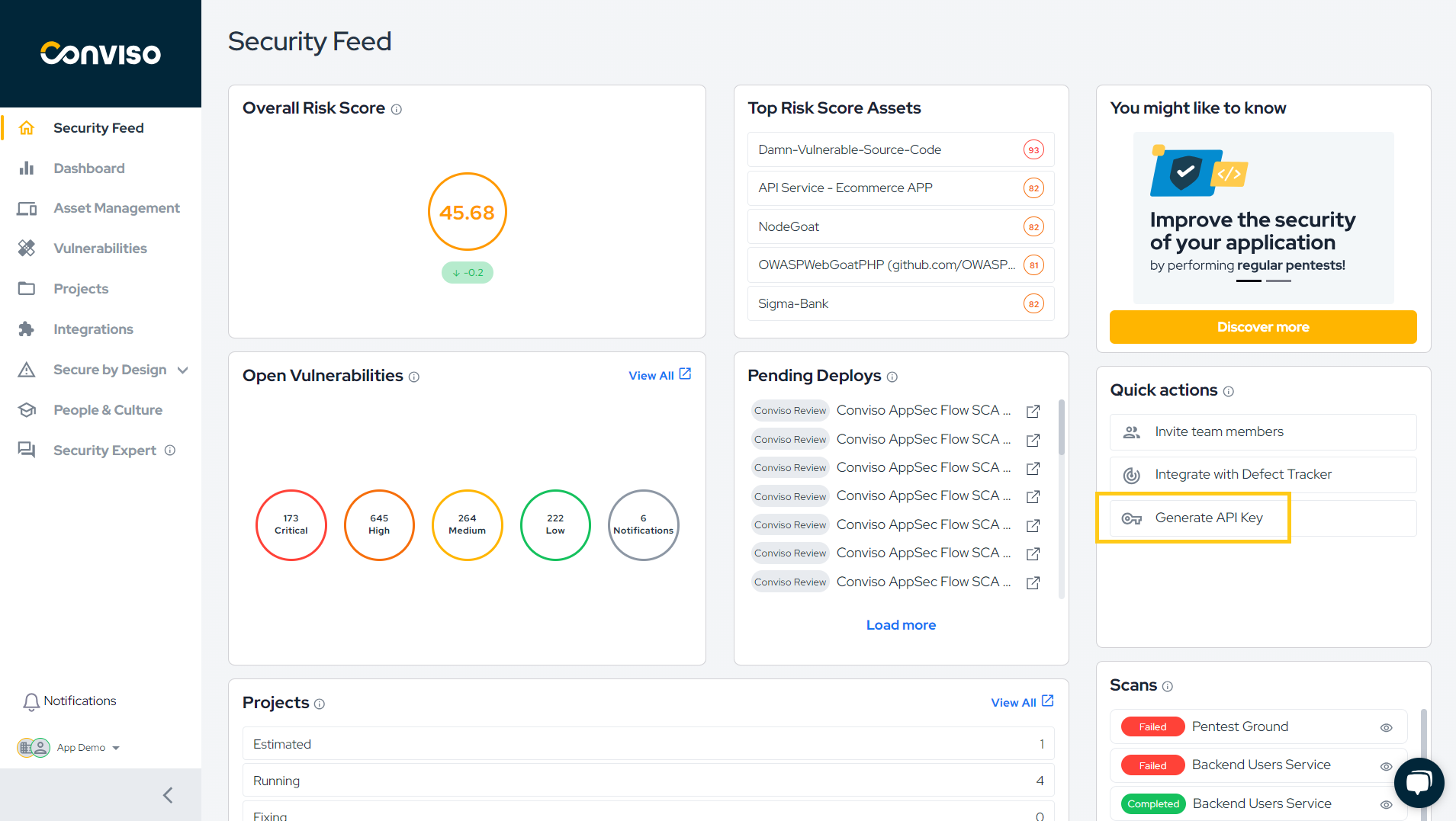Screen dimensions: 1456x821
Task: Open Projects in the sidebar
Action: 81,289
